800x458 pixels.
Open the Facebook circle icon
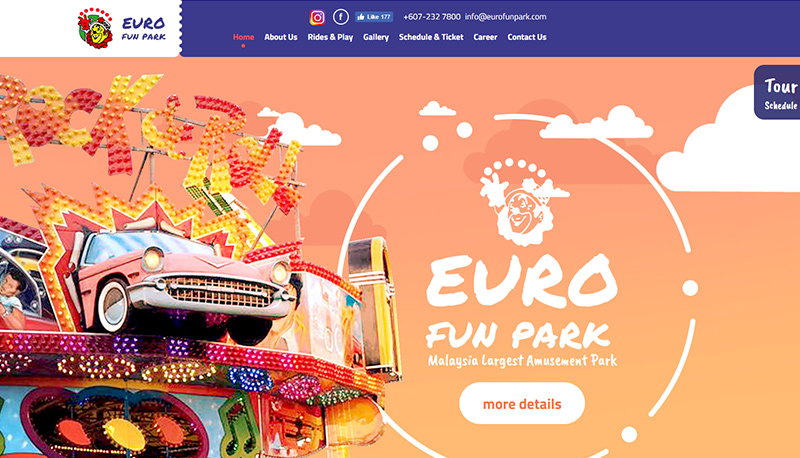pos(341,17)
